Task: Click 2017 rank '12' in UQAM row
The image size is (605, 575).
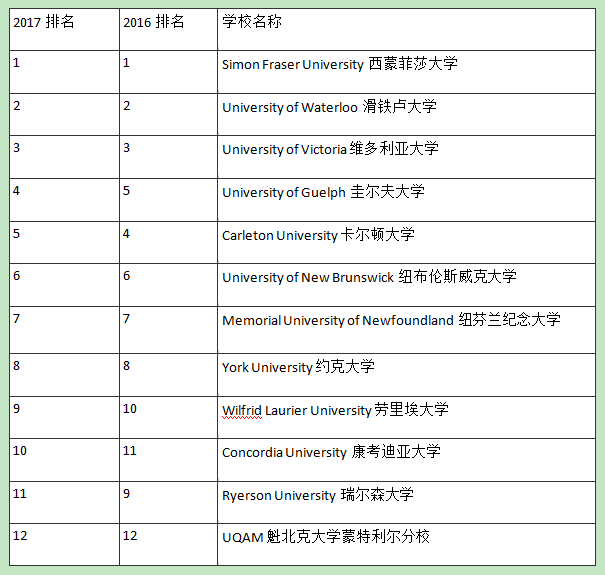Action: pos(20,536)
